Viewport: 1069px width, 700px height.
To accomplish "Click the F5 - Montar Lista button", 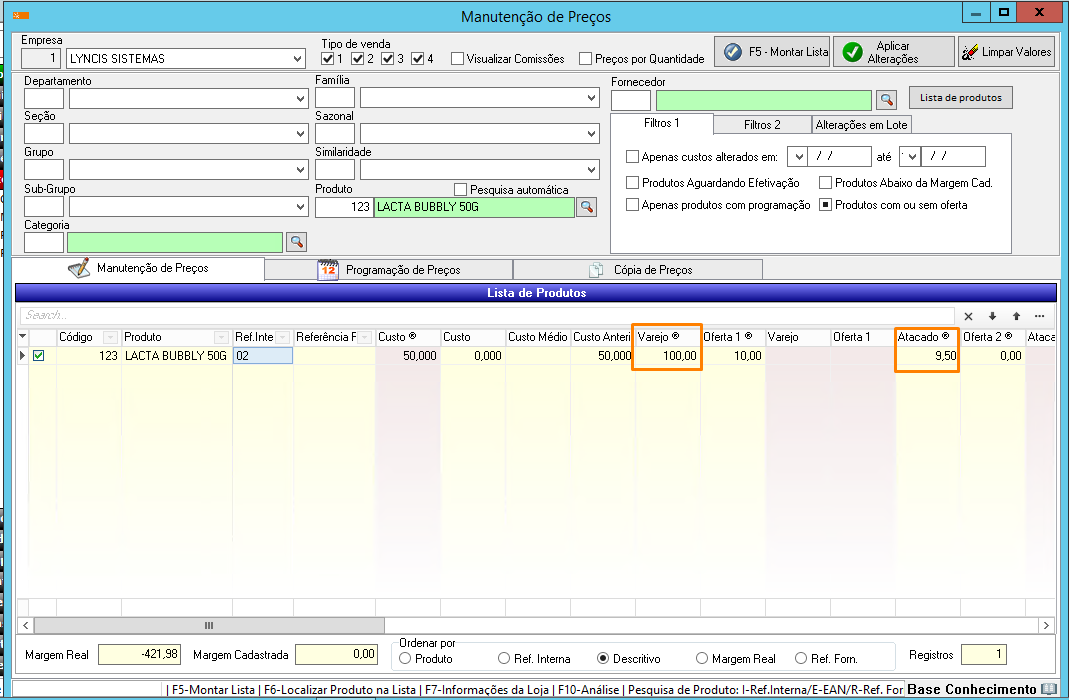I will tap(776, 52).
